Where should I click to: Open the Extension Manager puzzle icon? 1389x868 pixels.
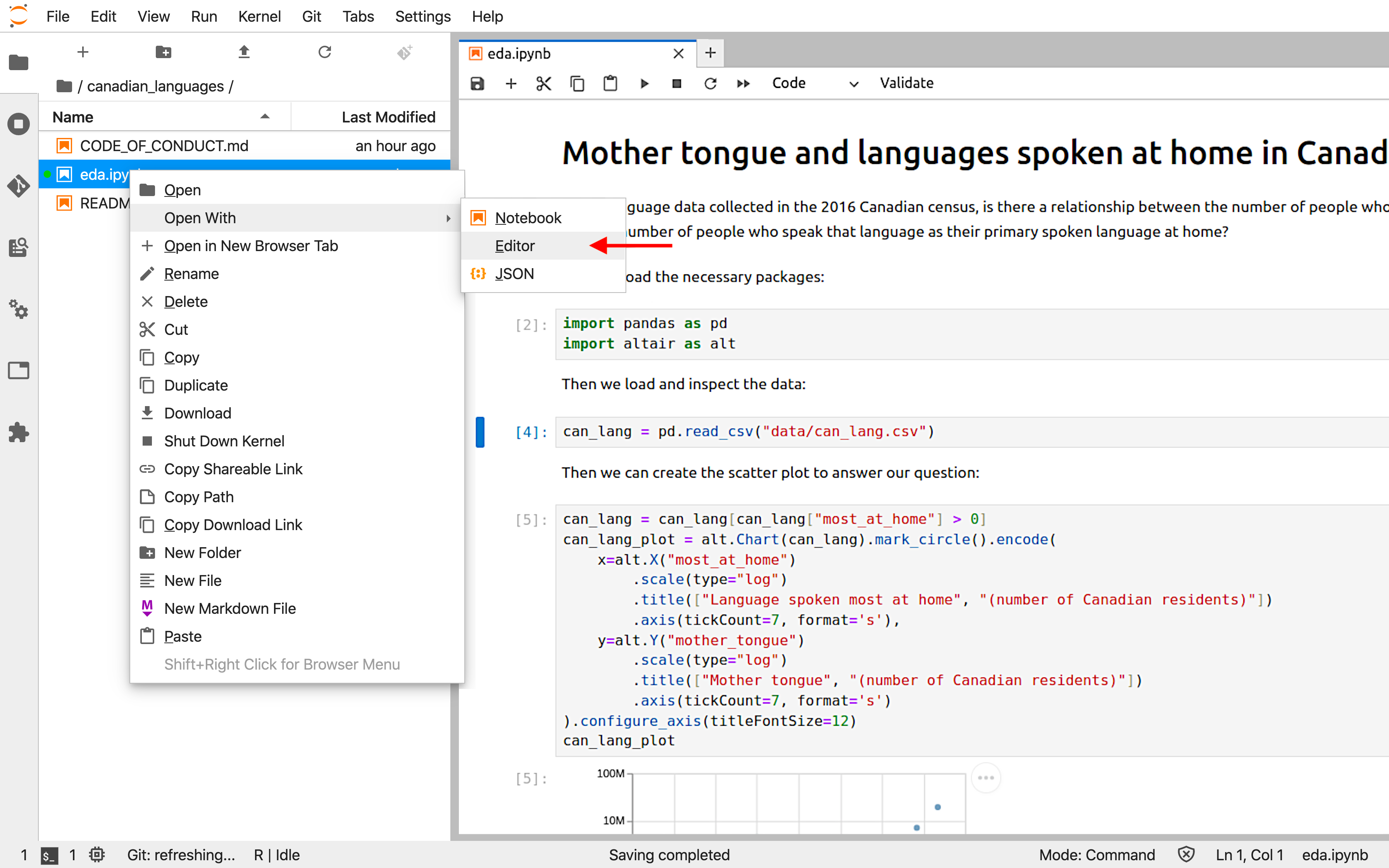click(x=18, y=432)
